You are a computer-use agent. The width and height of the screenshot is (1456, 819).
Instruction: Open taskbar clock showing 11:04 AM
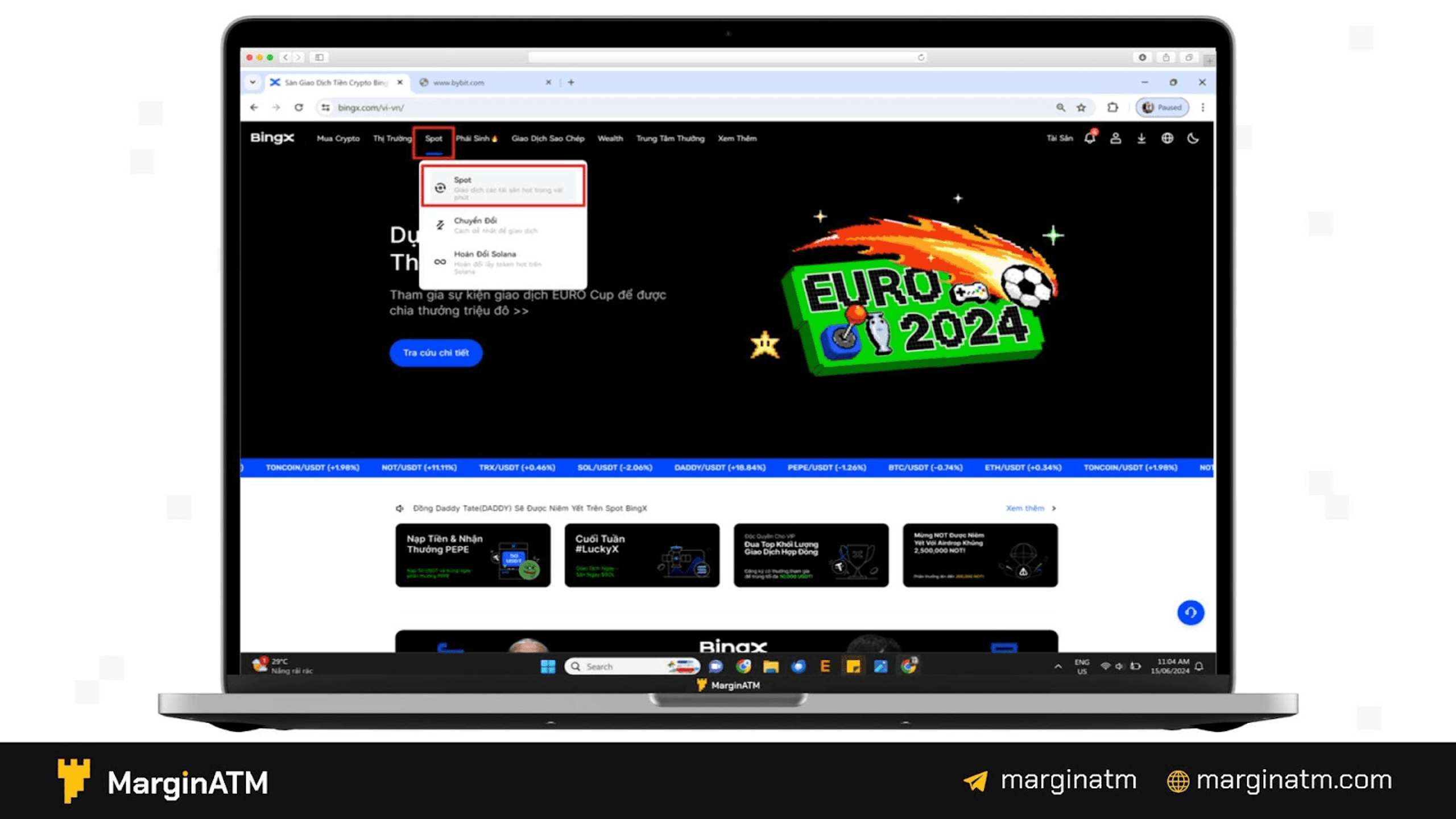coord(1170,666)
